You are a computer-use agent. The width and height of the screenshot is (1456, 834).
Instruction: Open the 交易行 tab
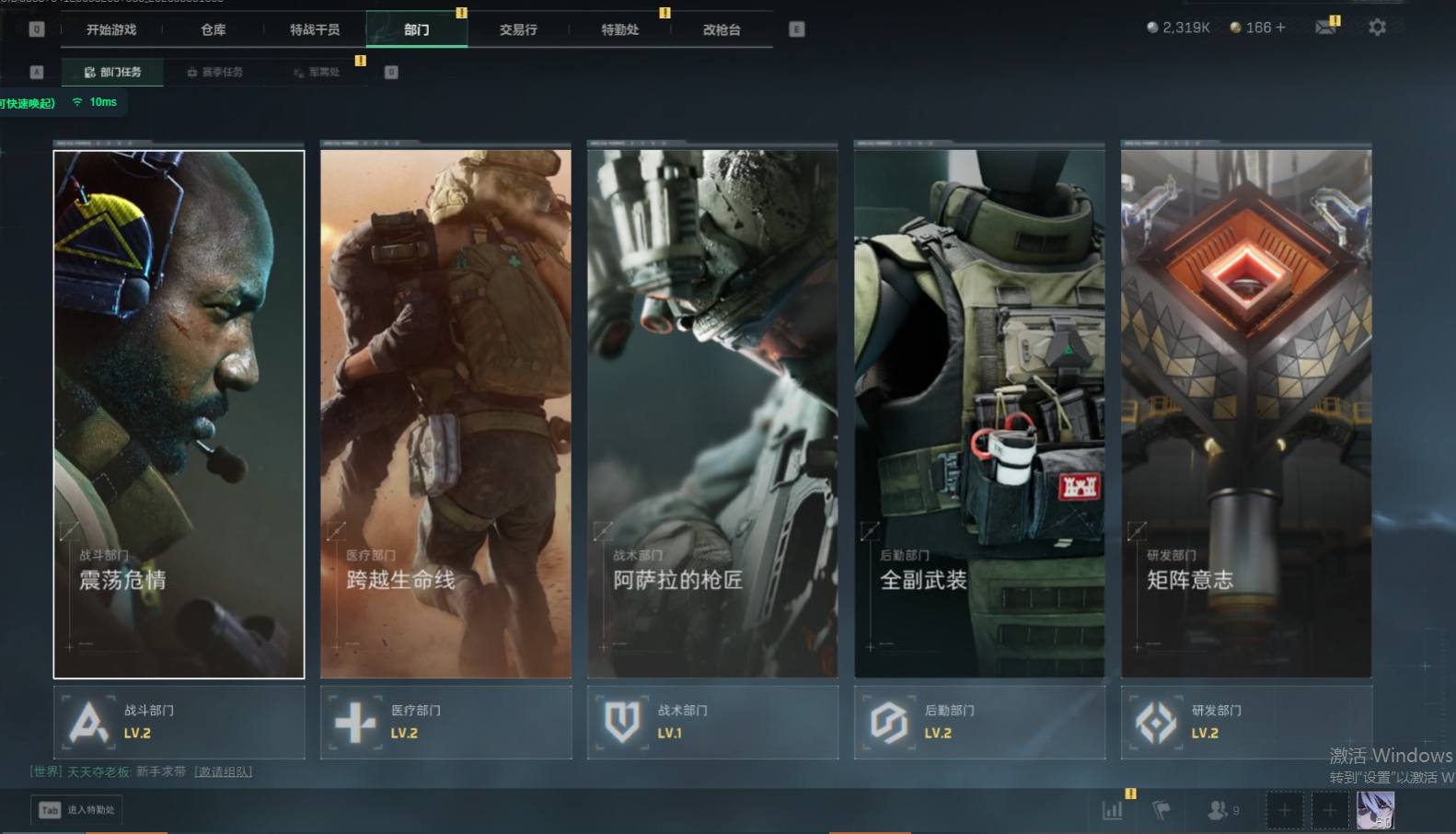click(x=518, y=29)
